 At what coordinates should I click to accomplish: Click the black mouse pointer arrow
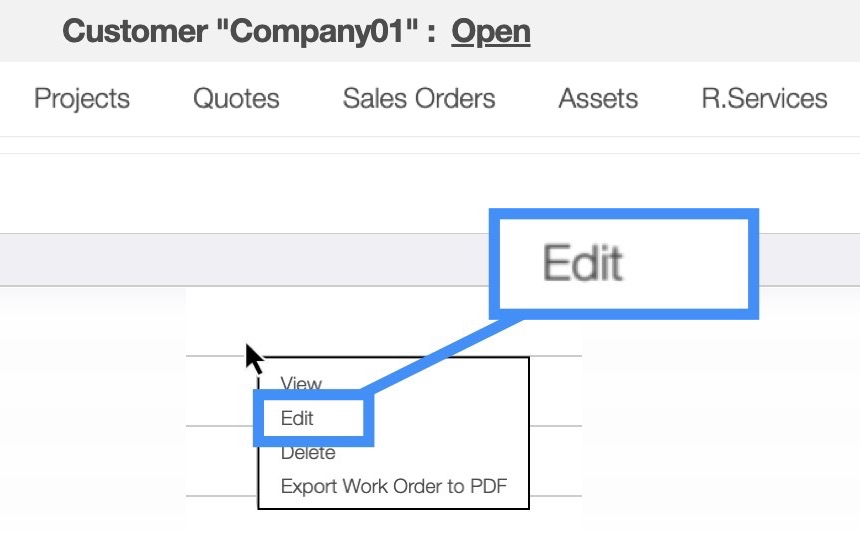254,357
